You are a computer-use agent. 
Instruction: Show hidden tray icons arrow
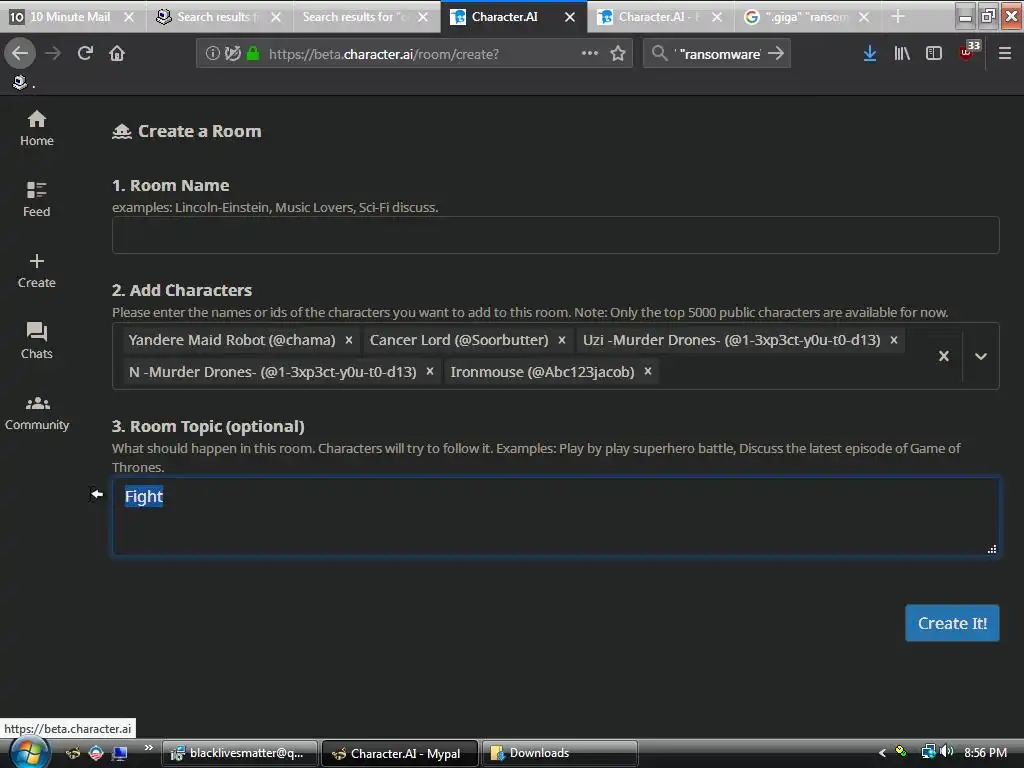pos(882,752)
